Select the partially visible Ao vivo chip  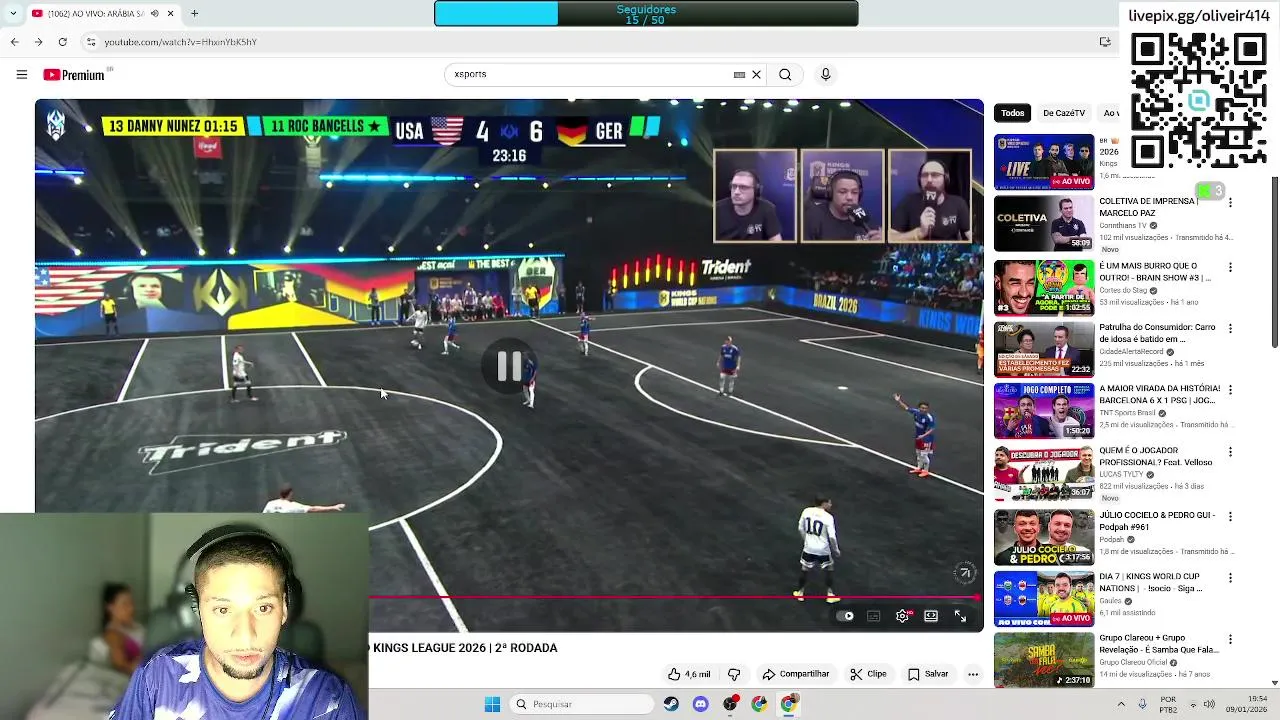(x=1109, y=113)
